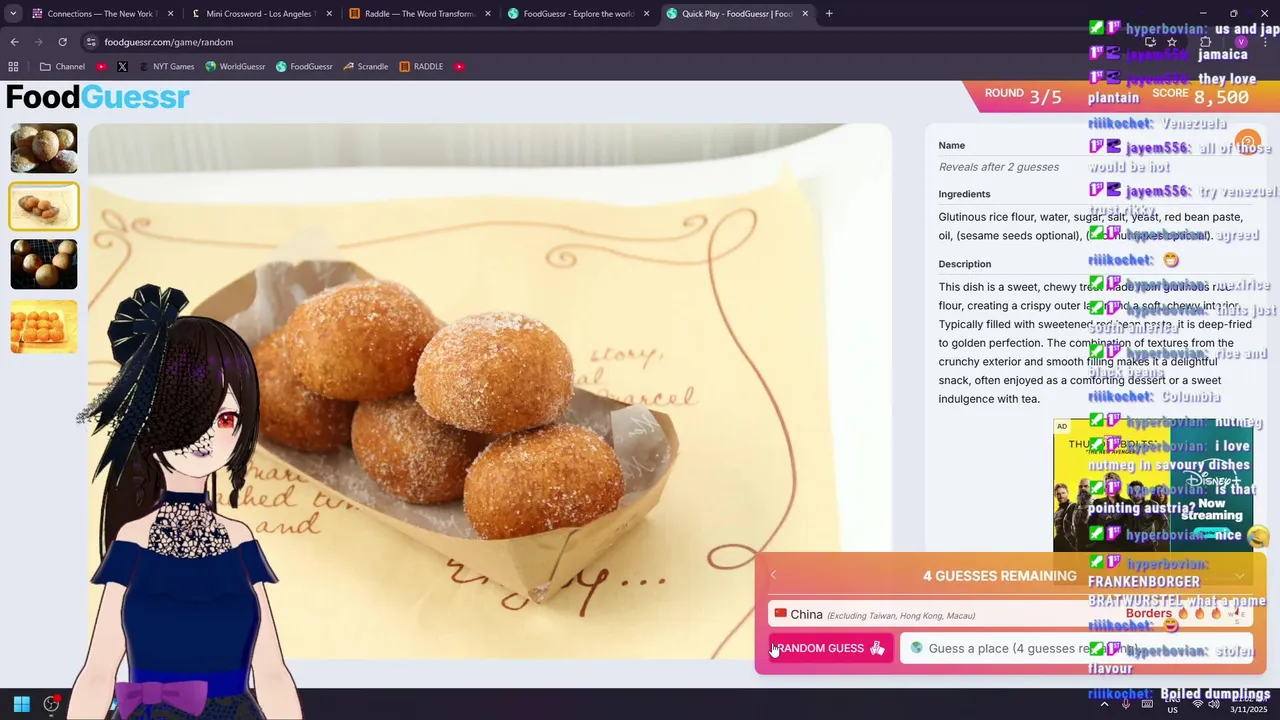Show the fourth food photo thumbnail

[x=44, y=326]
